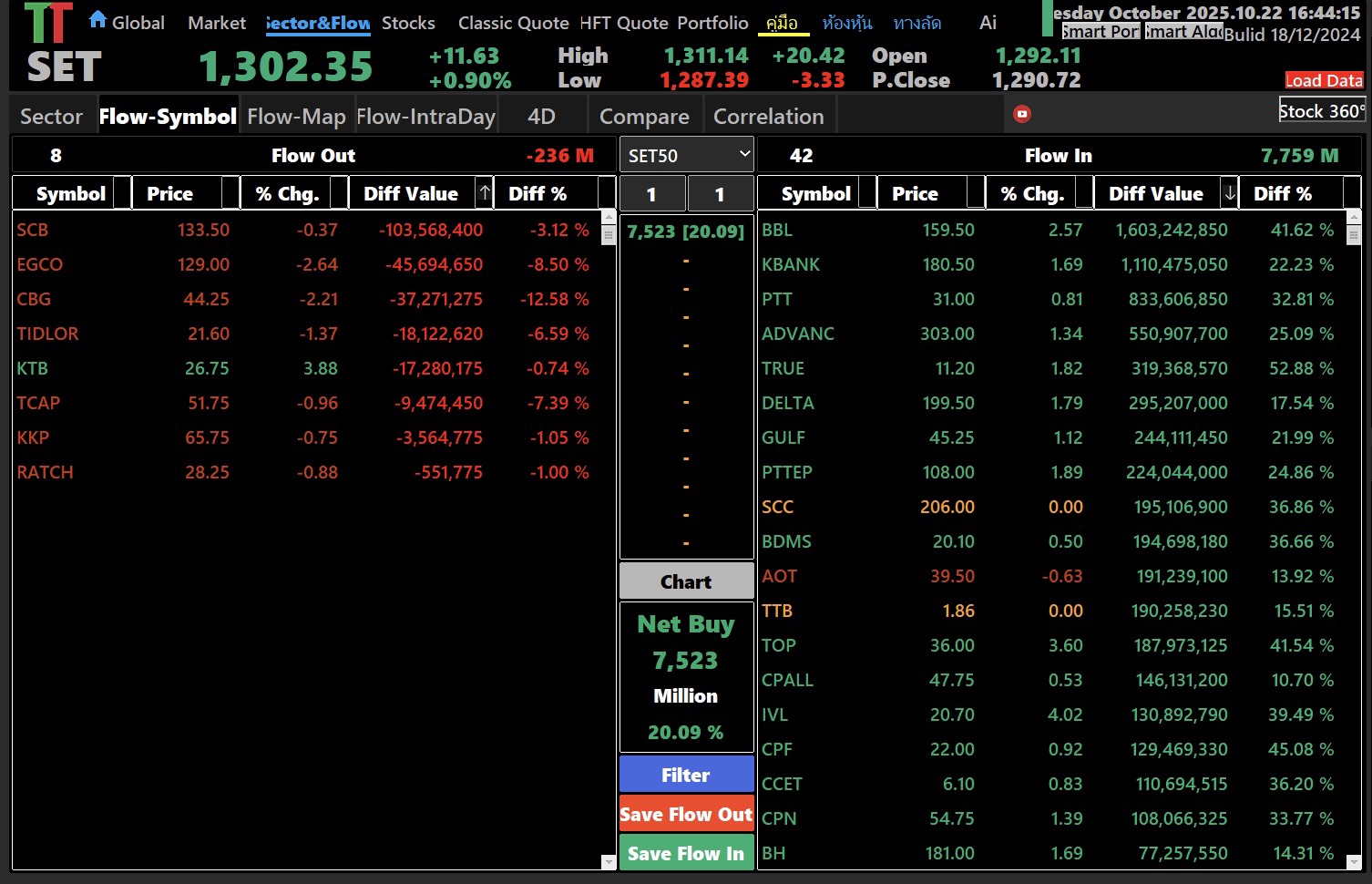1372x884 pixels.
Task: Toggle sort box beside Flow Out % Chg. header
Action: click(339, 193)
